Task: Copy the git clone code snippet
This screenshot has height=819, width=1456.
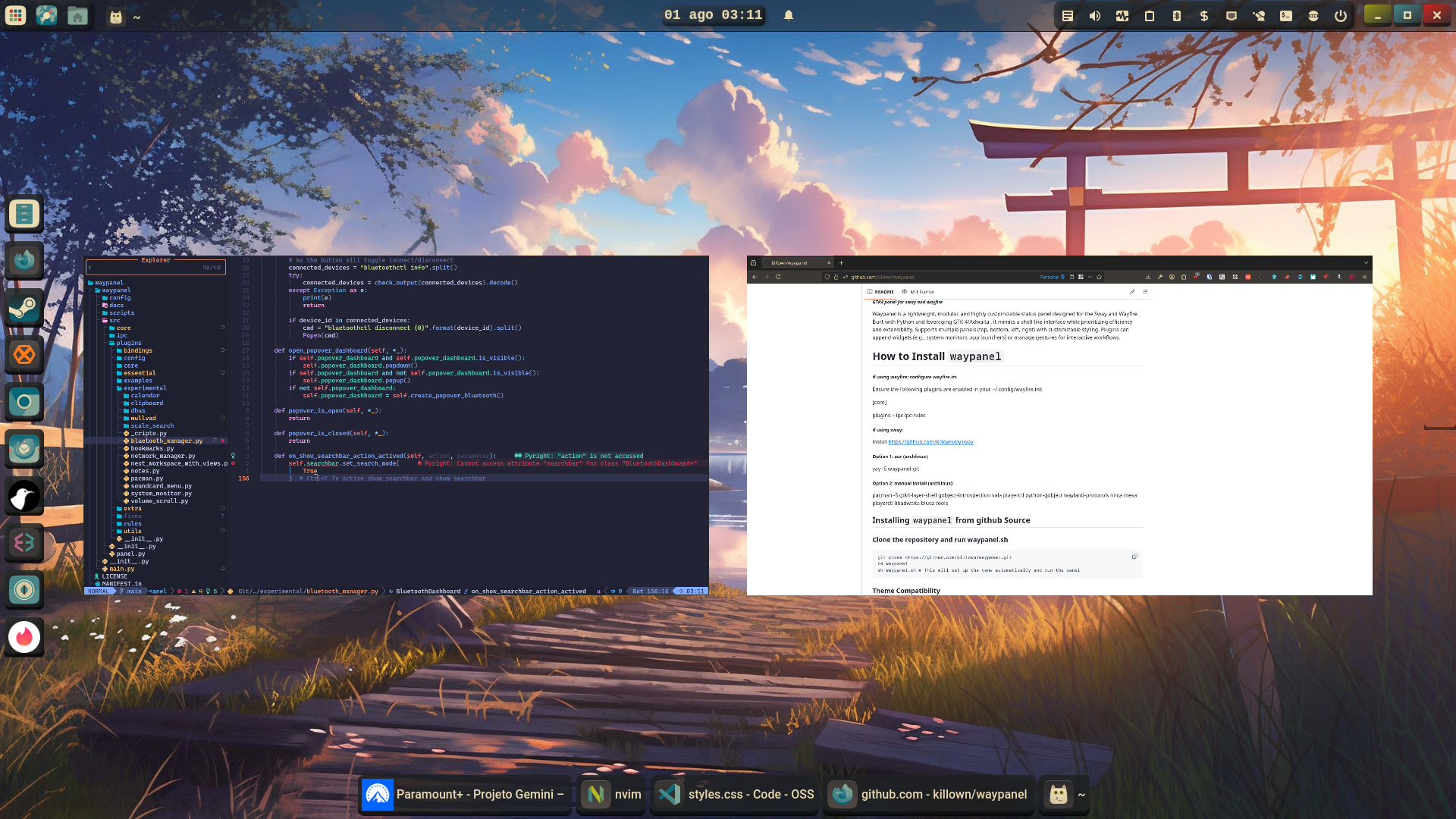Action: [x=1134, y=556]
